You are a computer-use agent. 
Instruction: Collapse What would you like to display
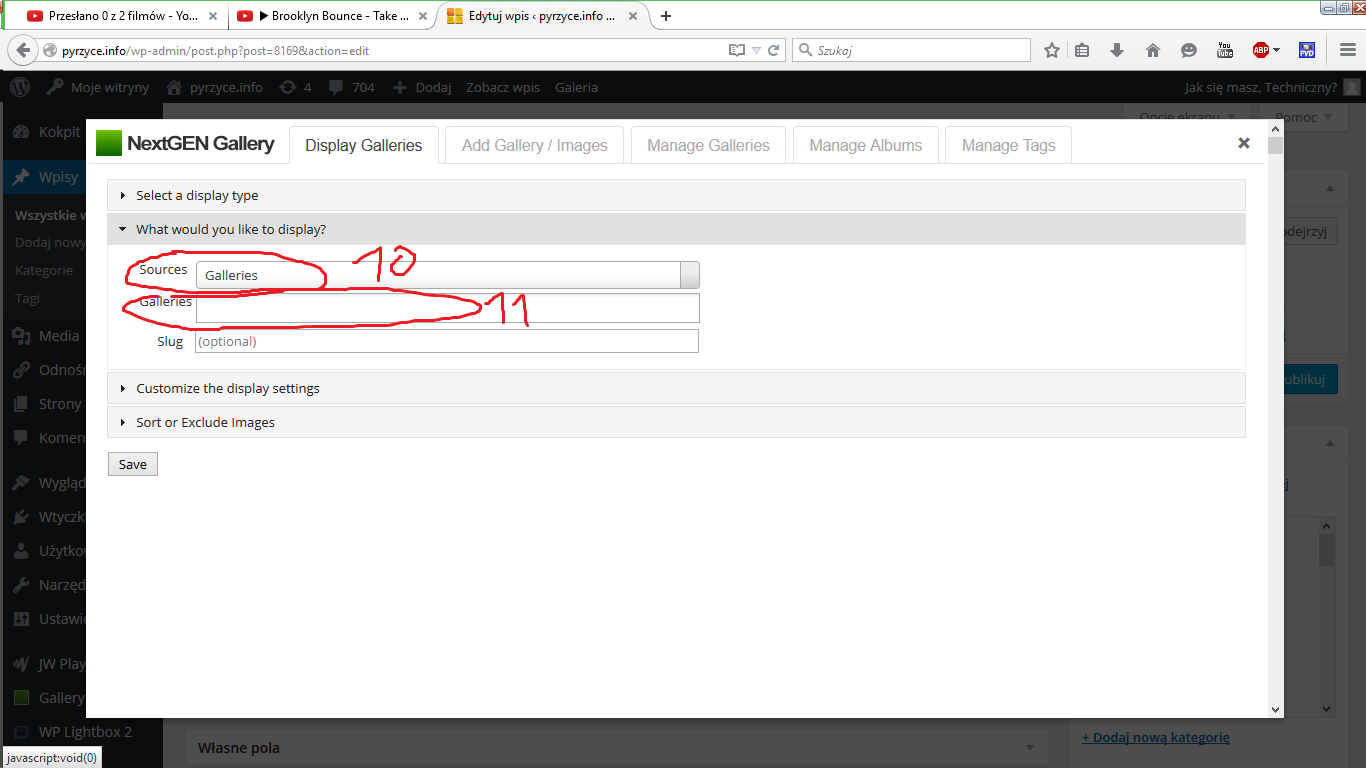tap(230, 230)
